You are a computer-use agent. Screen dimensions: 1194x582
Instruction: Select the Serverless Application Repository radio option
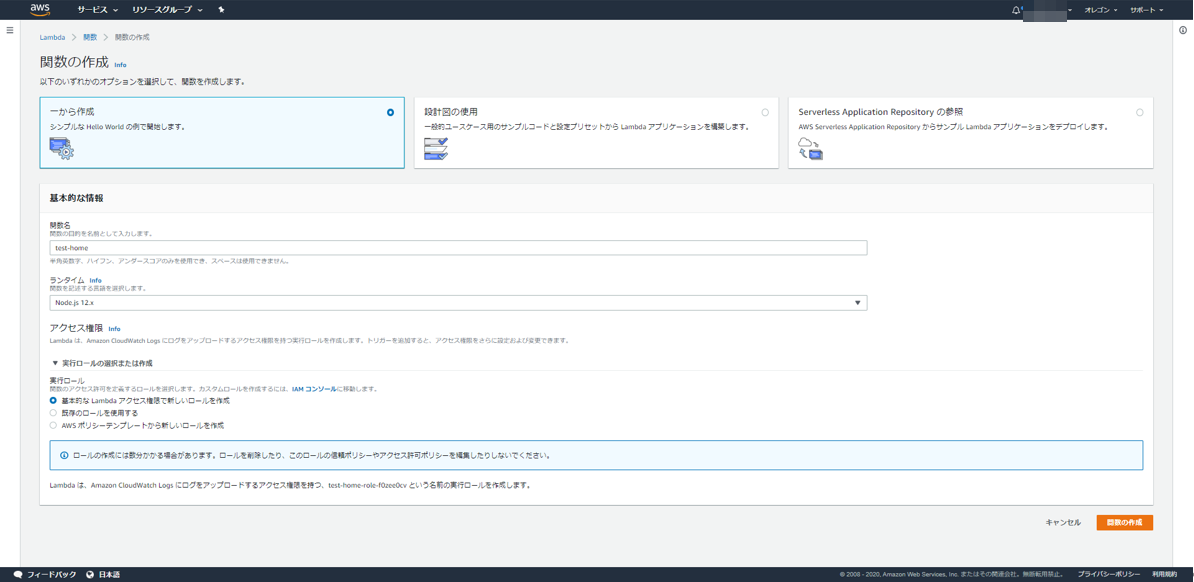pos(1139,112)
